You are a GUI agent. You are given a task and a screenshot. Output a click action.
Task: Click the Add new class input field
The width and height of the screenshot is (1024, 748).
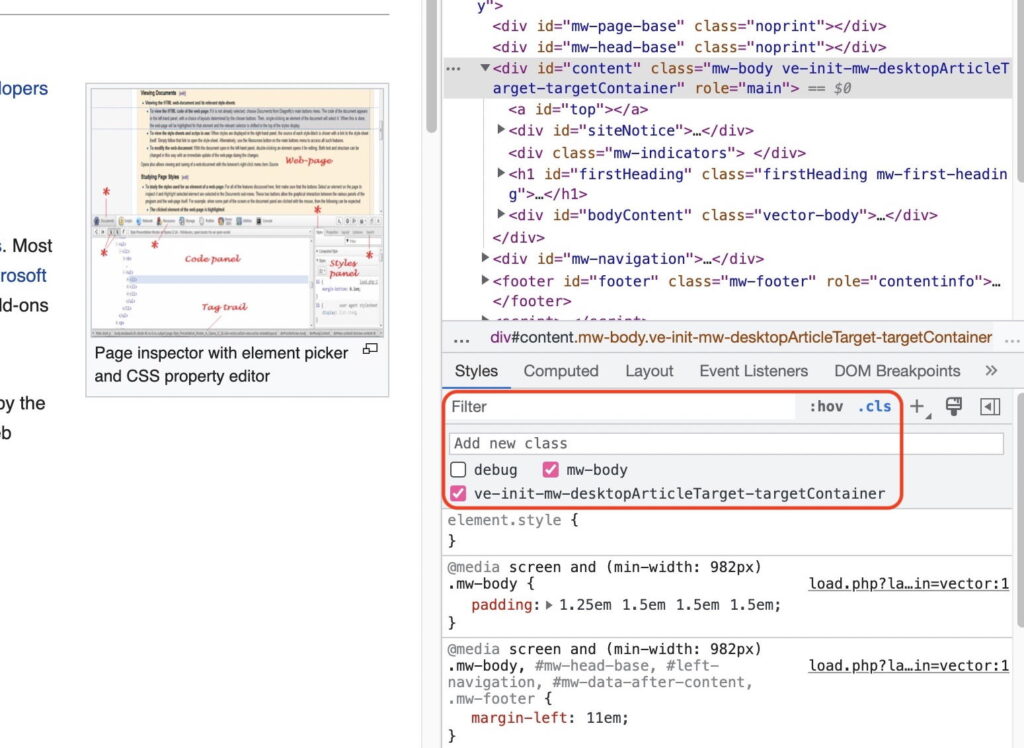click(725, 443)
